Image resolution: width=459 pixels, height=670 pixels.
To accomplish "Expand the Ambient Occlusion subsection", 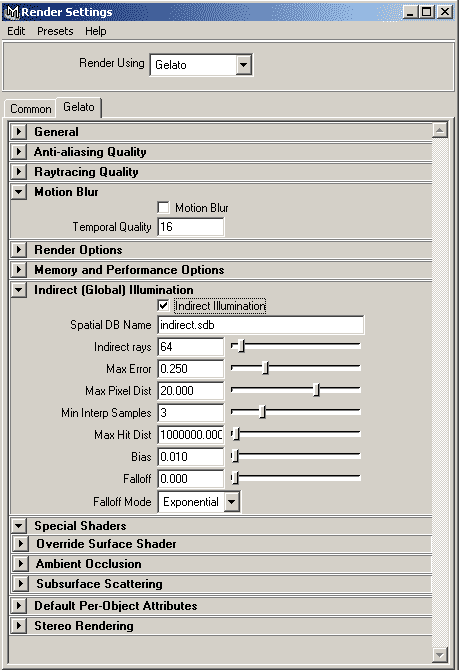I will pyautogui.click(x=21, y=564).
